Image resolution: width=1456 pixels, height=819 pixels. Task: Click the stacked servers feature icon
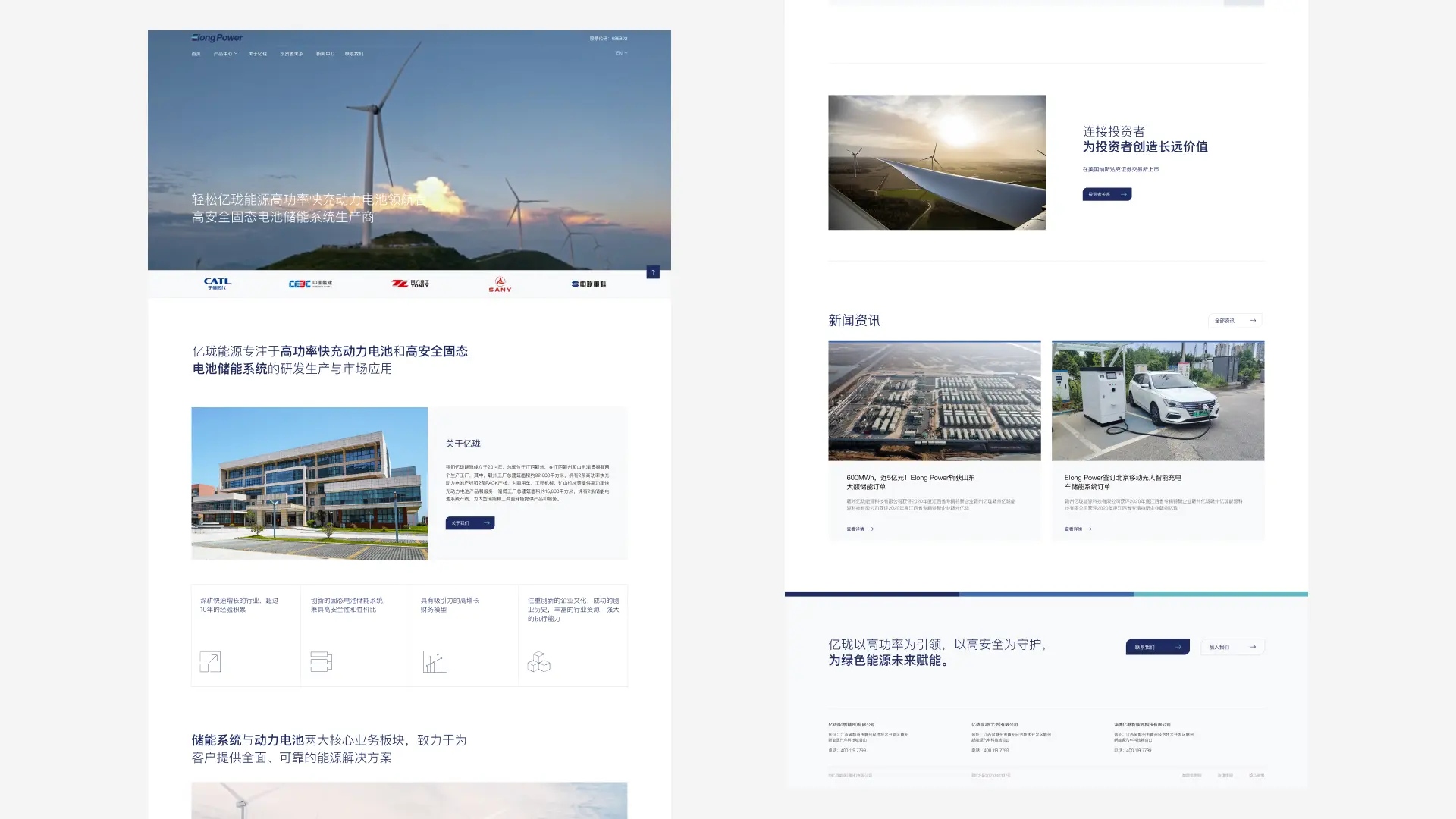(321, 661)
